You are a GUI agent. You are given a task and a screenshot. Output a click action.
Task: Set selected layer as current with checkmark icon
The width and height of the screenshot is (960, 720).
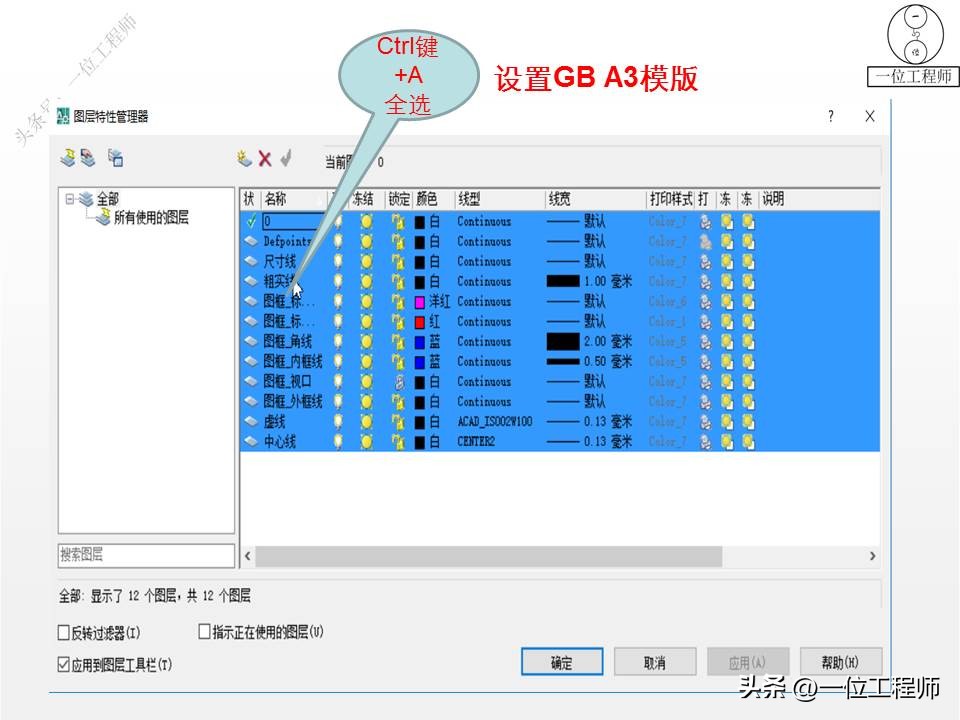pyautogui.click(x=287, y=158)
